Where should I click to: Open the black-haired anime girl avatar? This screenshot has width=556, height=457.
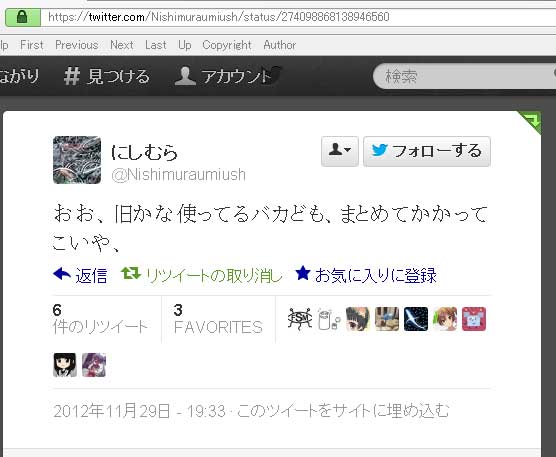65,365
